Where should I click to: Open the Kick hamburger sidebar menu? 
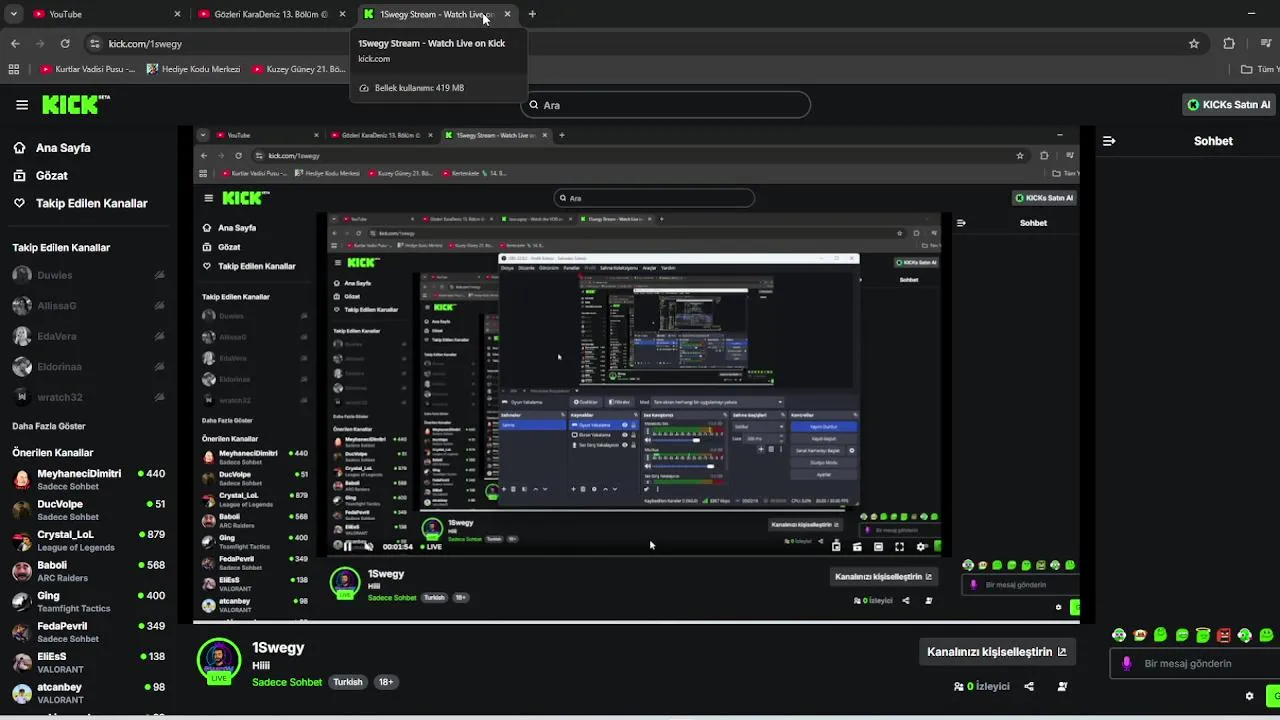coord(22,104)
